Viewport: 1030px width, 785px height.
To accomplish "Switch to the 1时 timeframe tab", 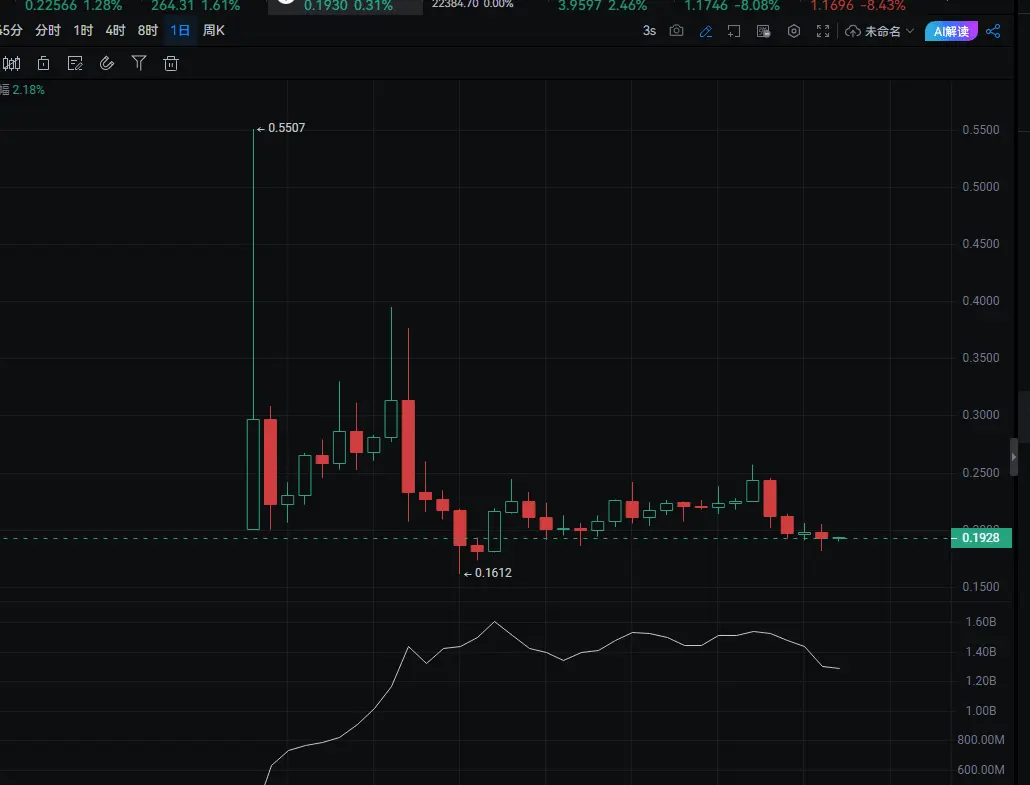I will (83, 30).
